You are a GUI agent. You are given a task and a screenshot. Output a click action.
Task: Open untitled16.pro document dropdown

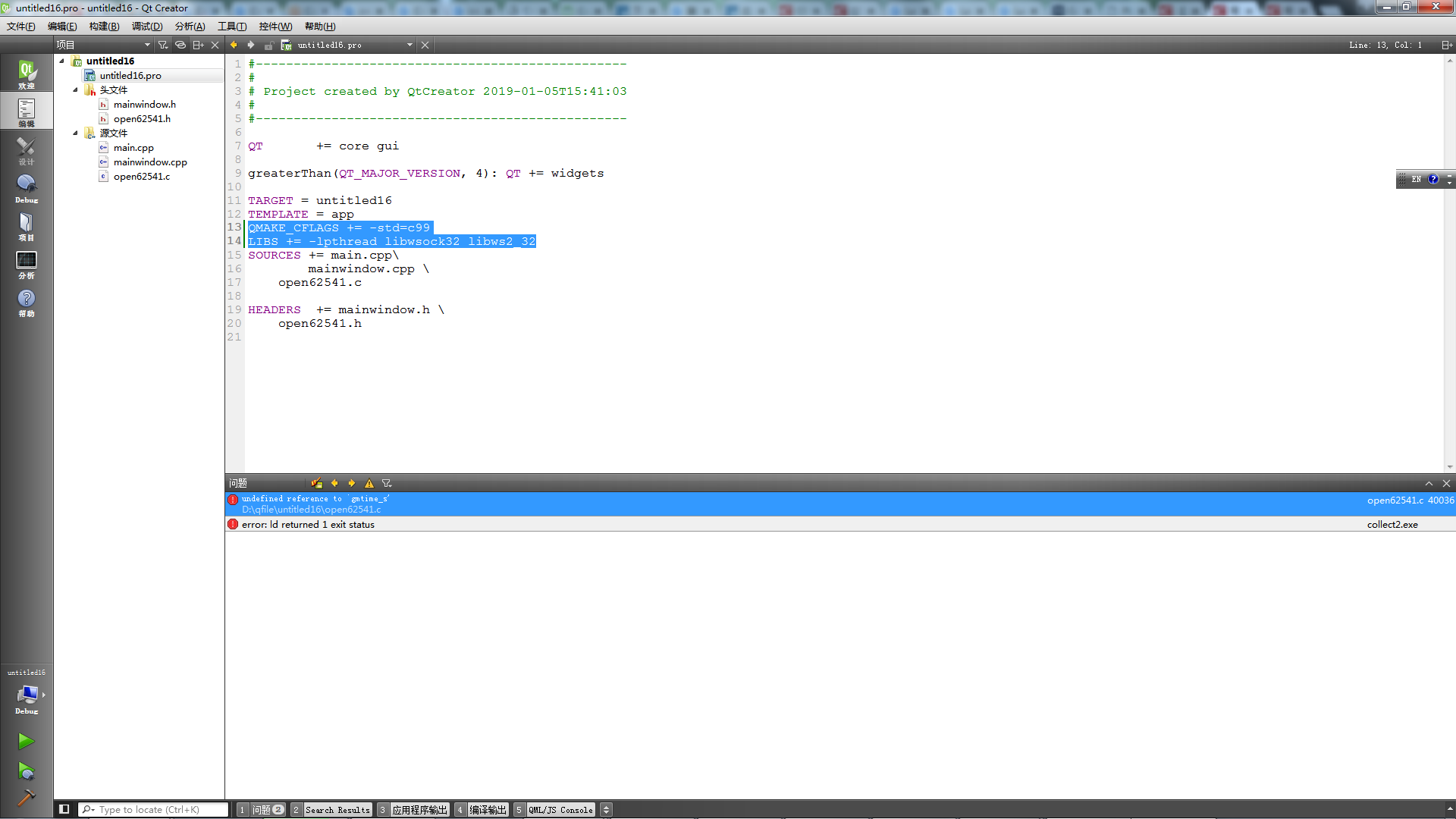[x=409, y=45]
